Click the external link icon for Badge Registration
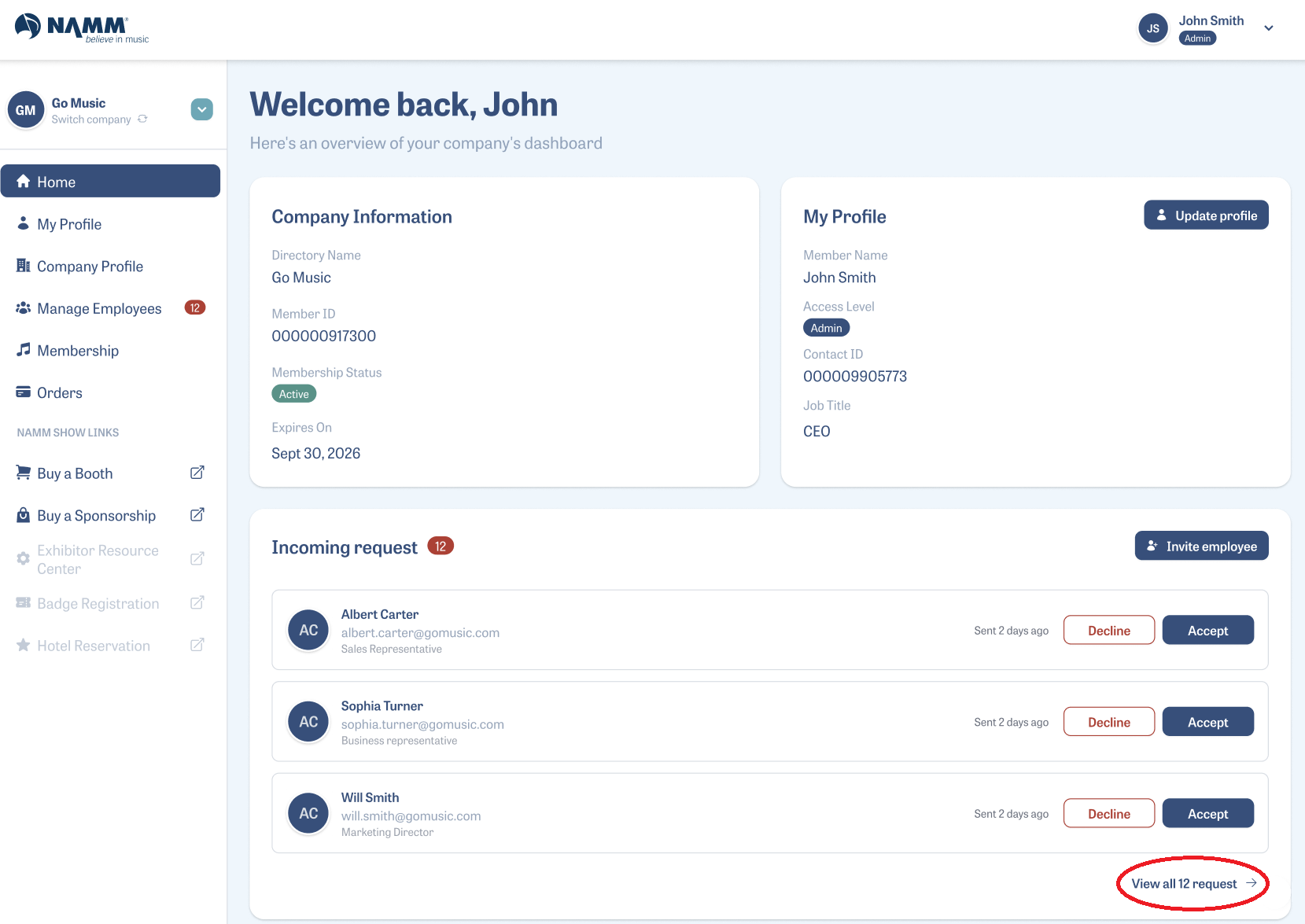The height and width of the screenshot is (924, 1305). coord(197,602)
